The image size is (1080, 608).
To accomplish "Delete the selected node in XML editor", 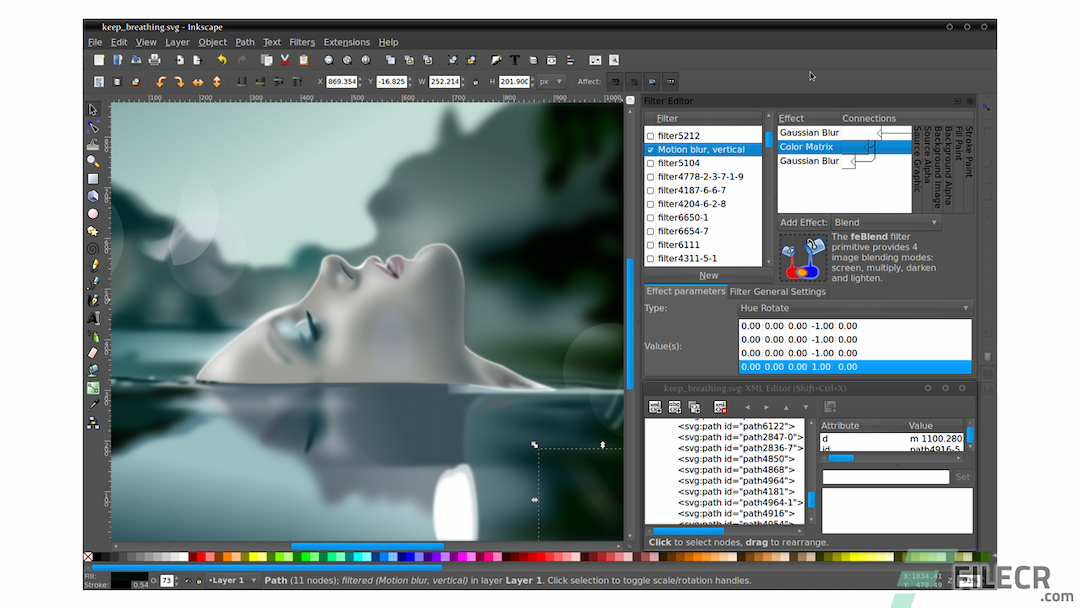I will coord(720,406).
